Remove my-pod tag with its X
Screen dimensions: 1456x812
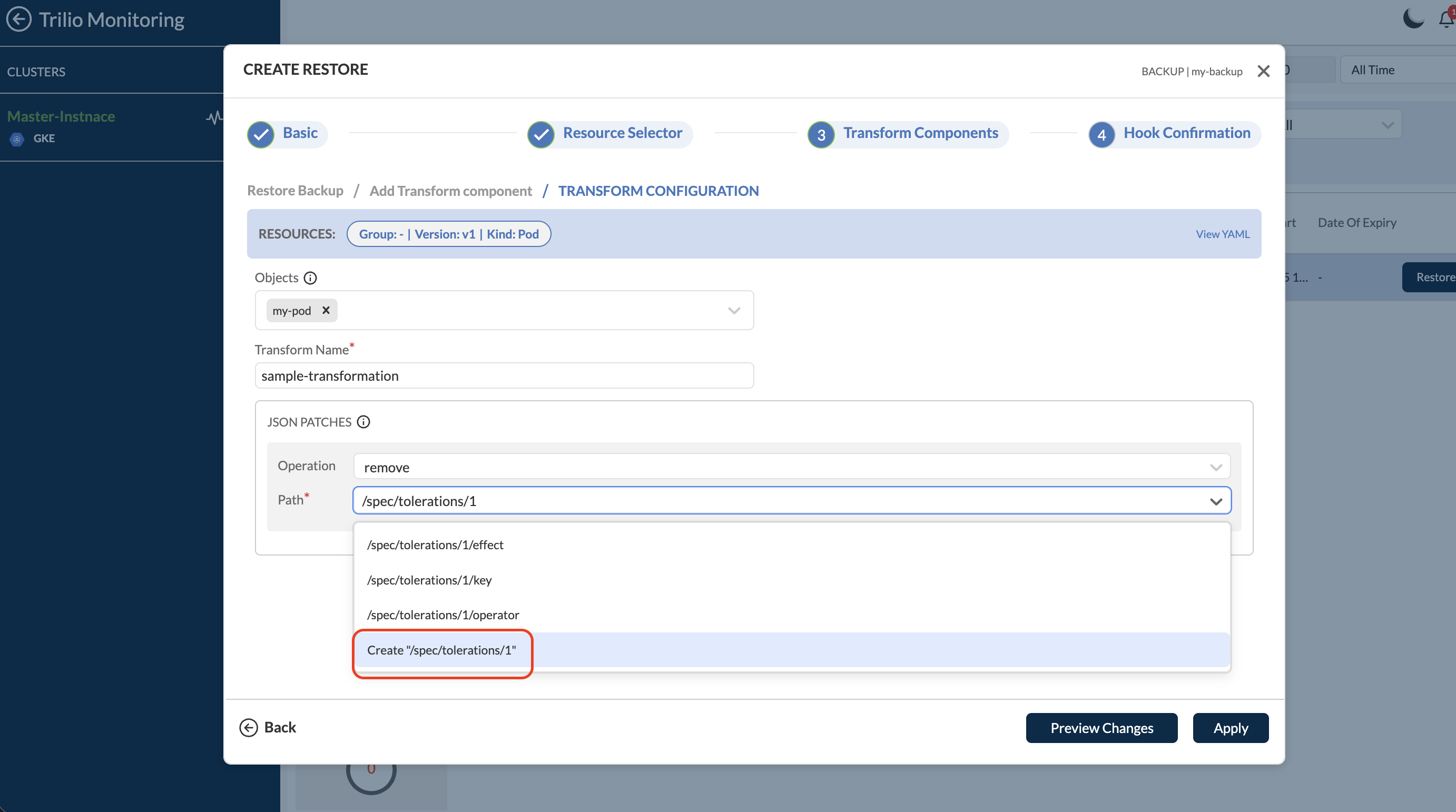click(326, 310)
